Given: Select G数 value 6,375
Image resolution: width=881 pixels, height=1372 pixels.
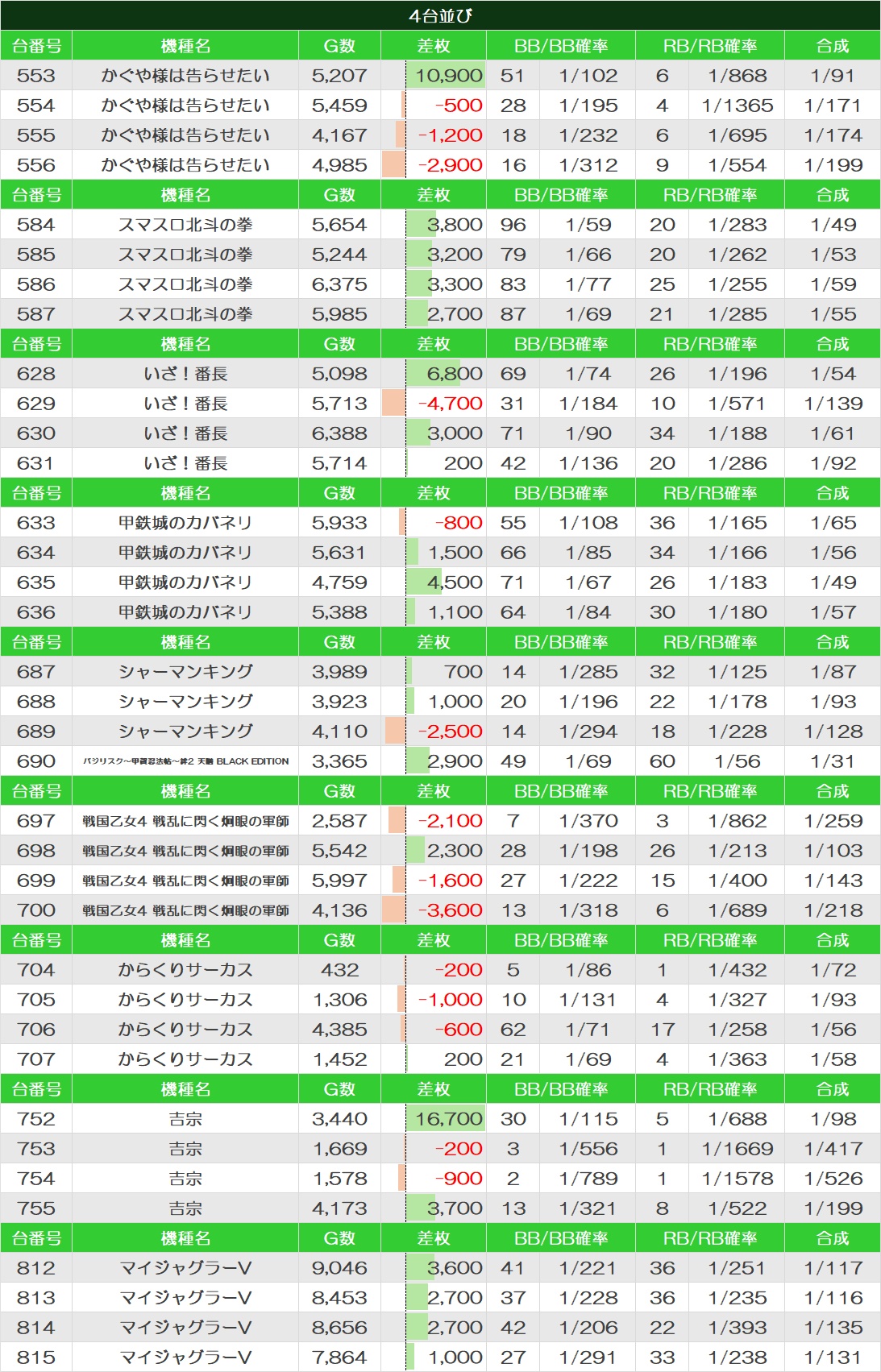Looking at the screenshot, I should 339,284.
